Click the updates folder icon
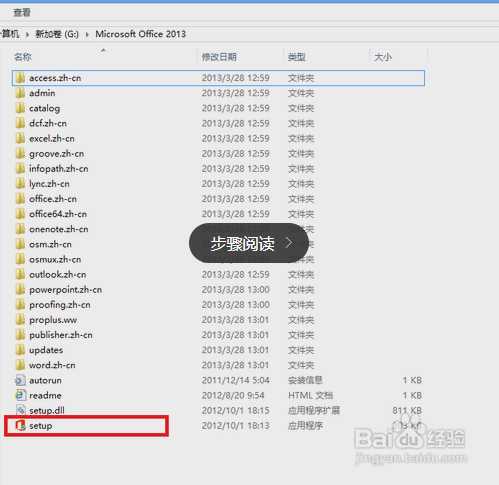This screenshot has width=499, height=485. point(20,350)
